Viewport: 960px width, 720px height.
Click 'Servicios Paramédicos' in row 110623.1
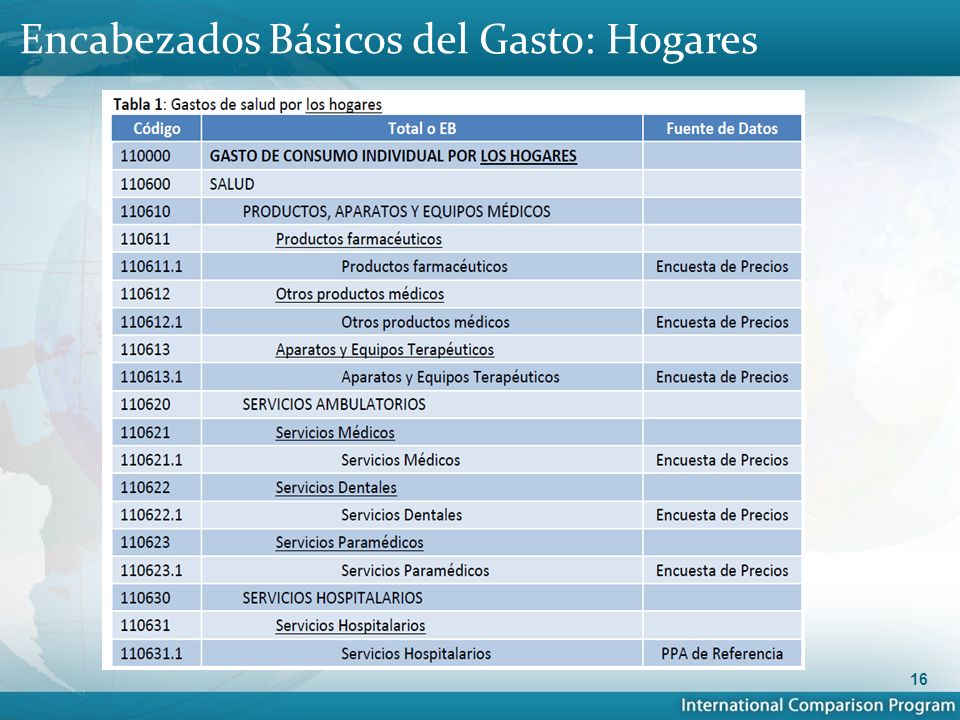pyautogui.click(x=415, y=571)
